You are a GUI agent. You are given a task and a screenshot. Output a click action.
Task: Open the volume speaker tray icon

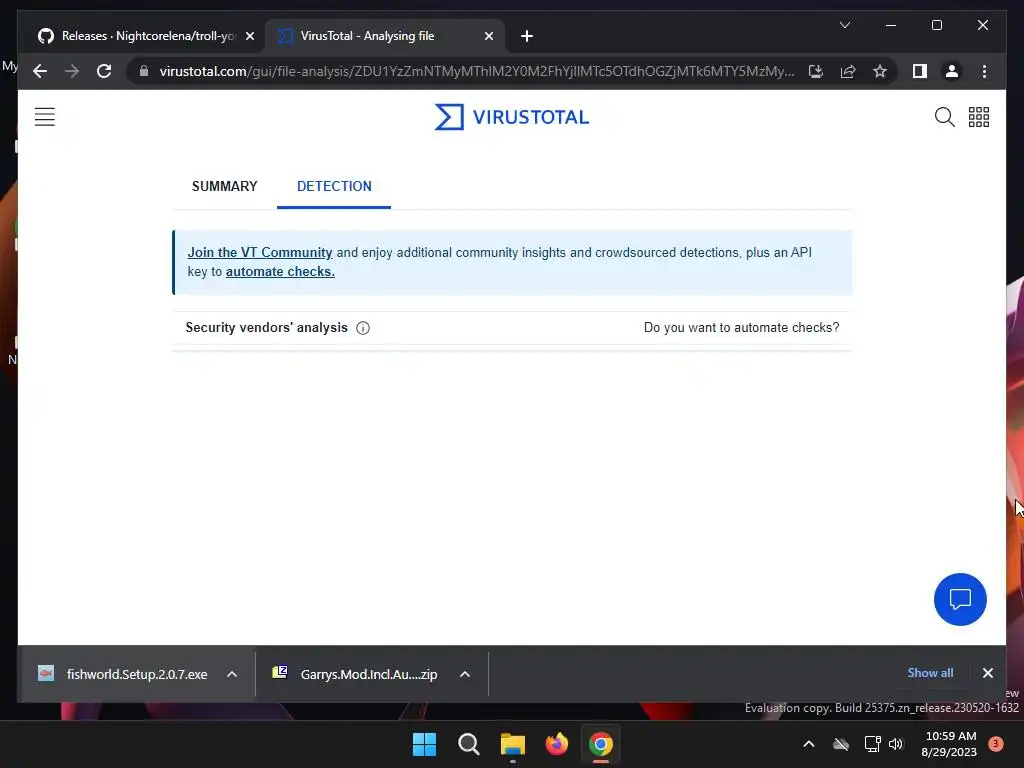tap(896, 744)
